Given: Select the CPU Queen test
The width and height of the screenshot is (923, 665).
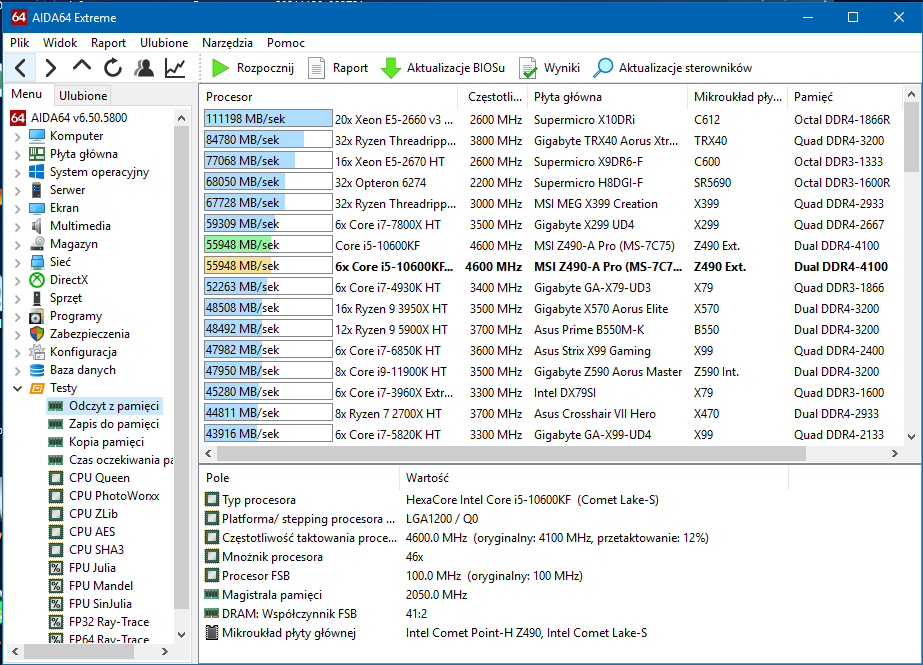Looking at the screenshot, I should pyautogui.click(x=99, y=478).
